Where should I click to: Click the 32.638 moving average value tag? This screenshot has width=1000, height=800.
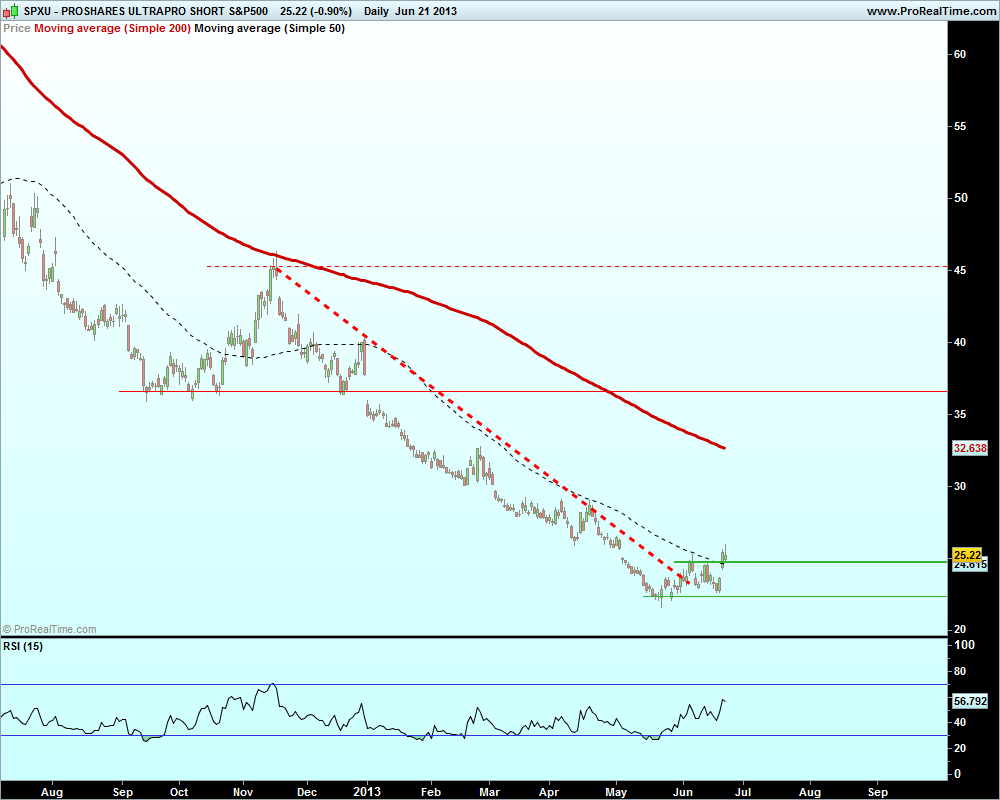tap(969, 448)
